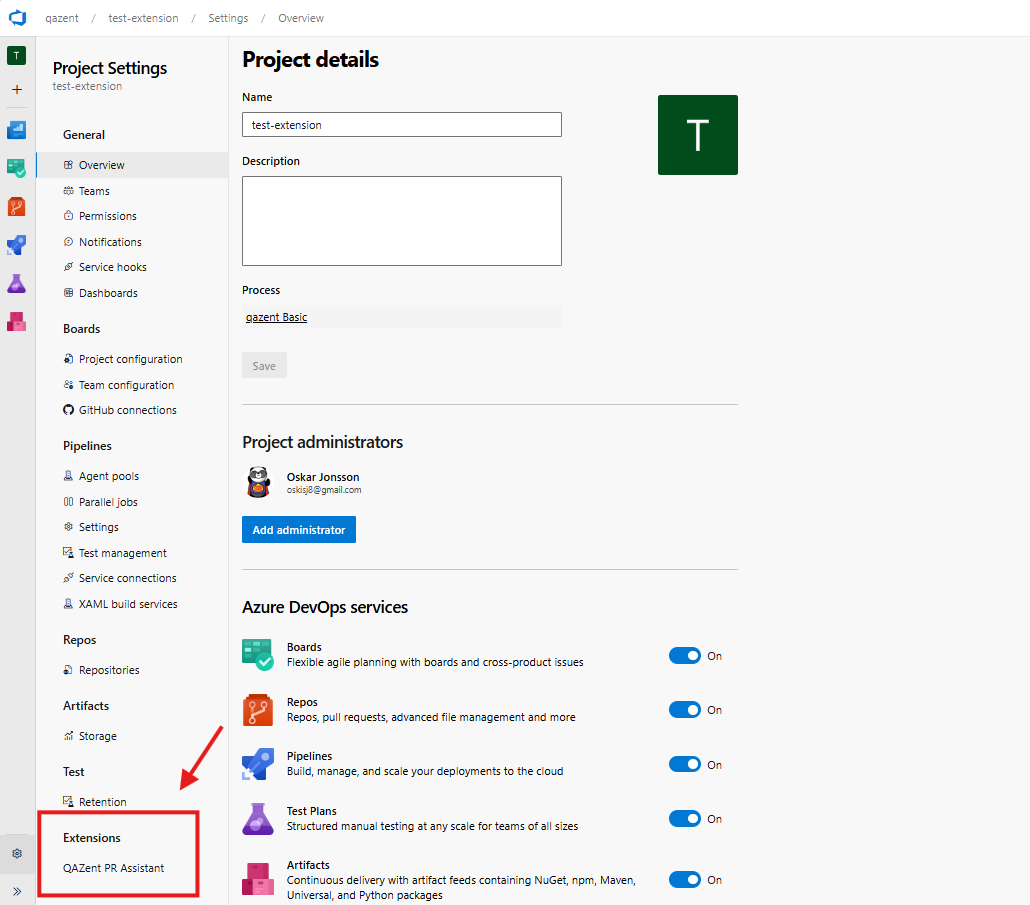1030x905 pixels.
Task: Click the Boards service icon in services list
Action: [x=258, y=655]
